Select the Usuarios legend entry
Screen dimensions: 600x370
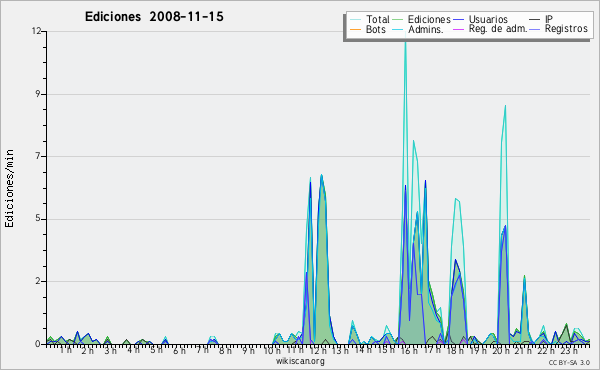coord(481,19)
